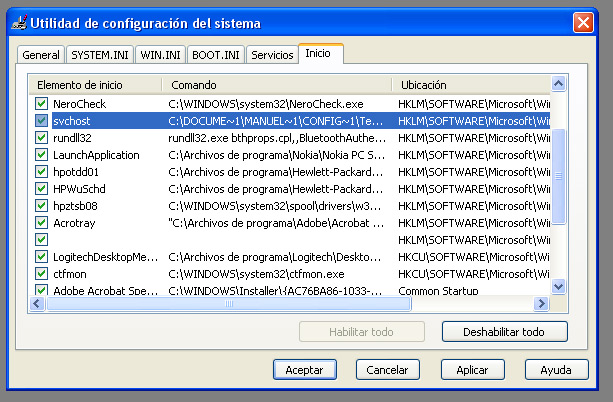
Task: Click the vertical scrollbar down arrow
Action: pyautogui.click(x=558, y=287)
